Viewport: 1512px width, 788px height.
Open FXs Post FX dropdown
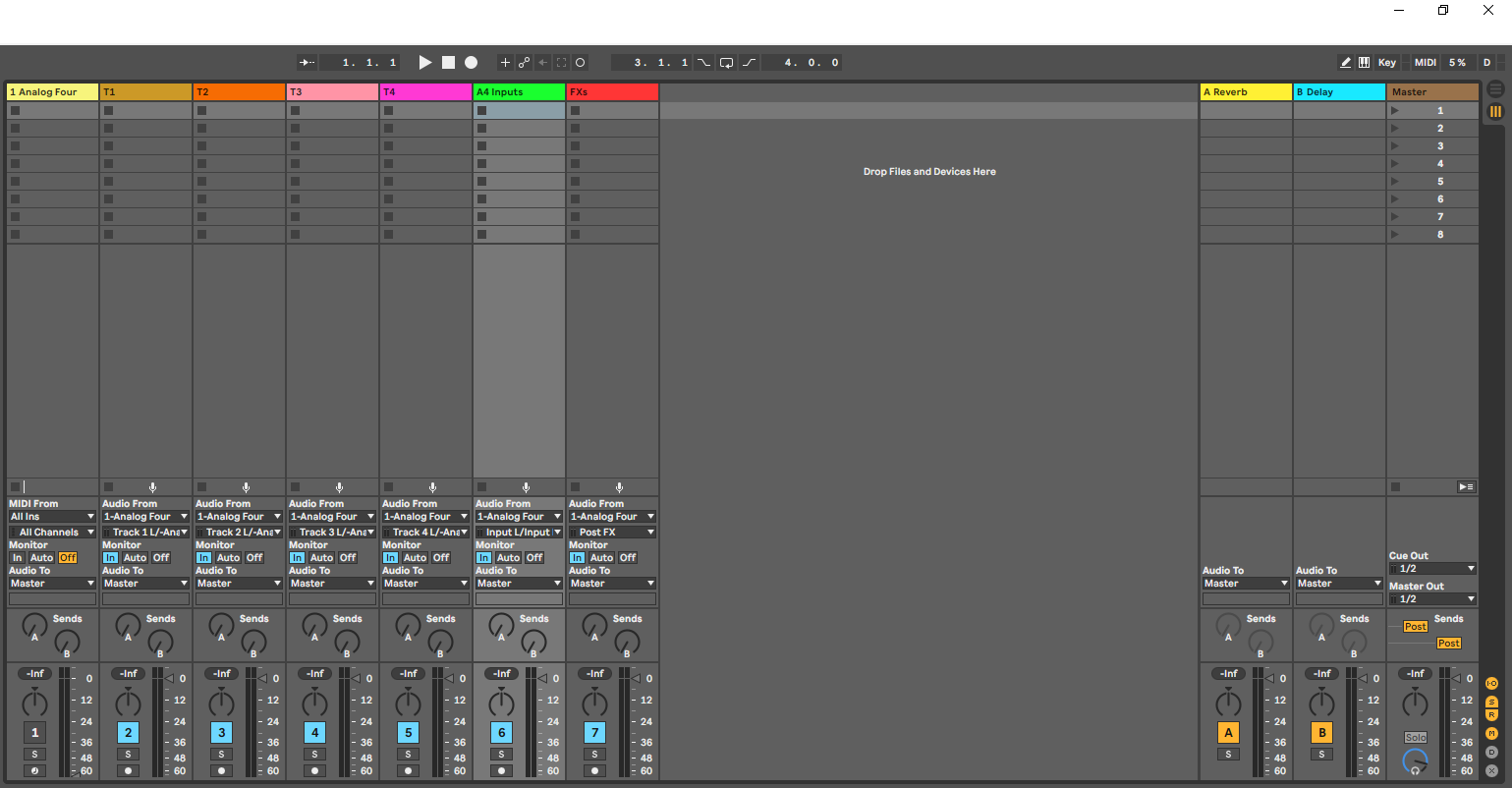pos(612,533)
